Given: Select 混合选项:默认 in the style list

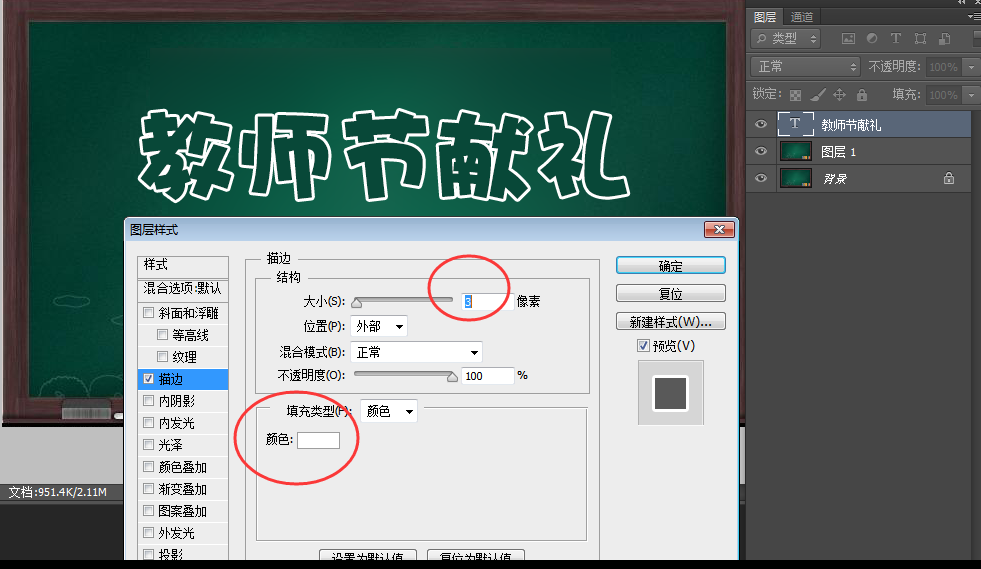Looking at the screenshot, I should (183, 289).
